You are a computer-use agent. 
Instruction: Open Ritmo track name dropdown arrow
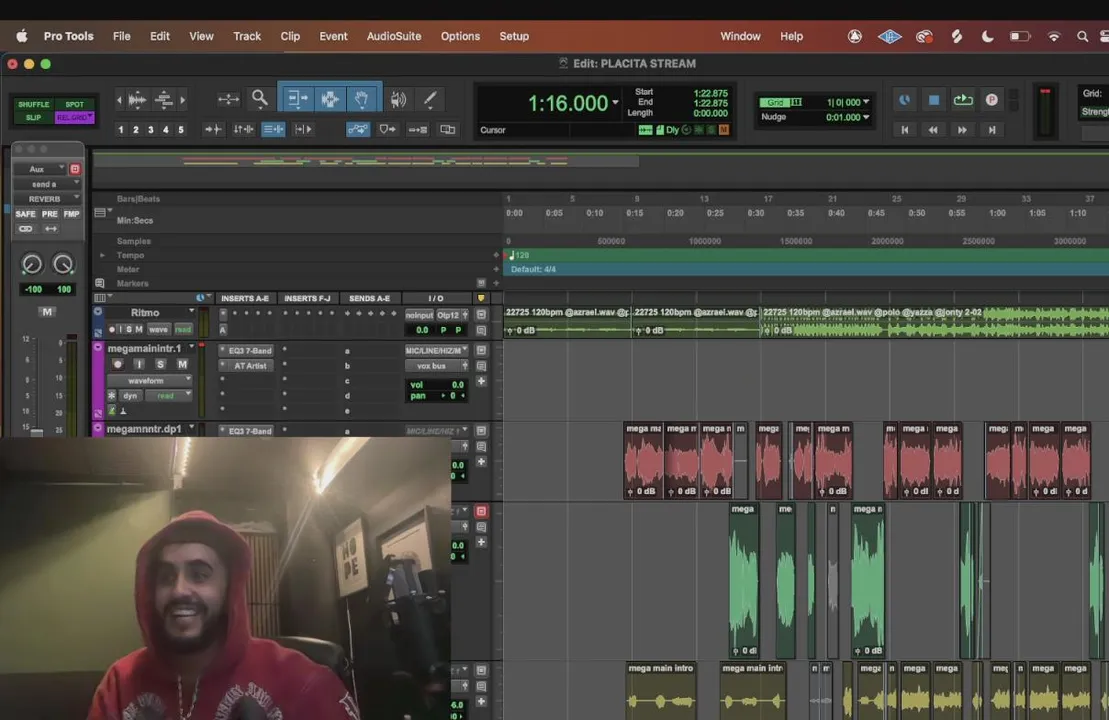click(x=192, y=312)
